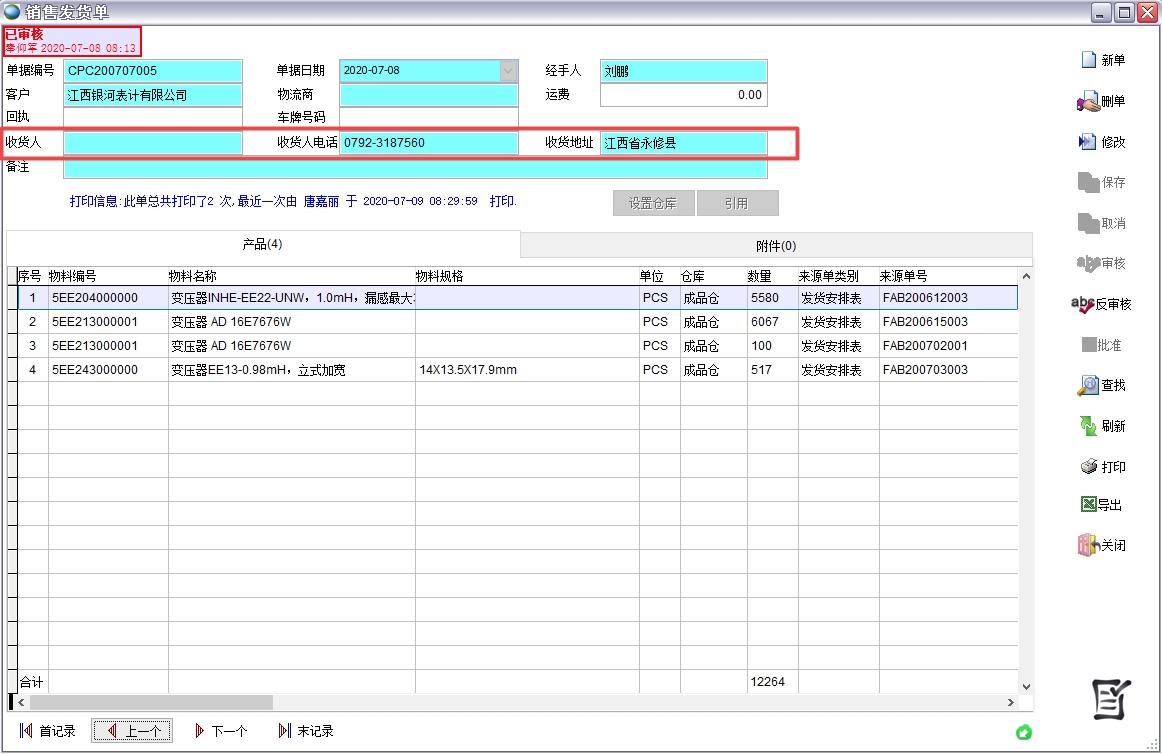Click 上一个 (previous record) button

[x=132, y=731]
